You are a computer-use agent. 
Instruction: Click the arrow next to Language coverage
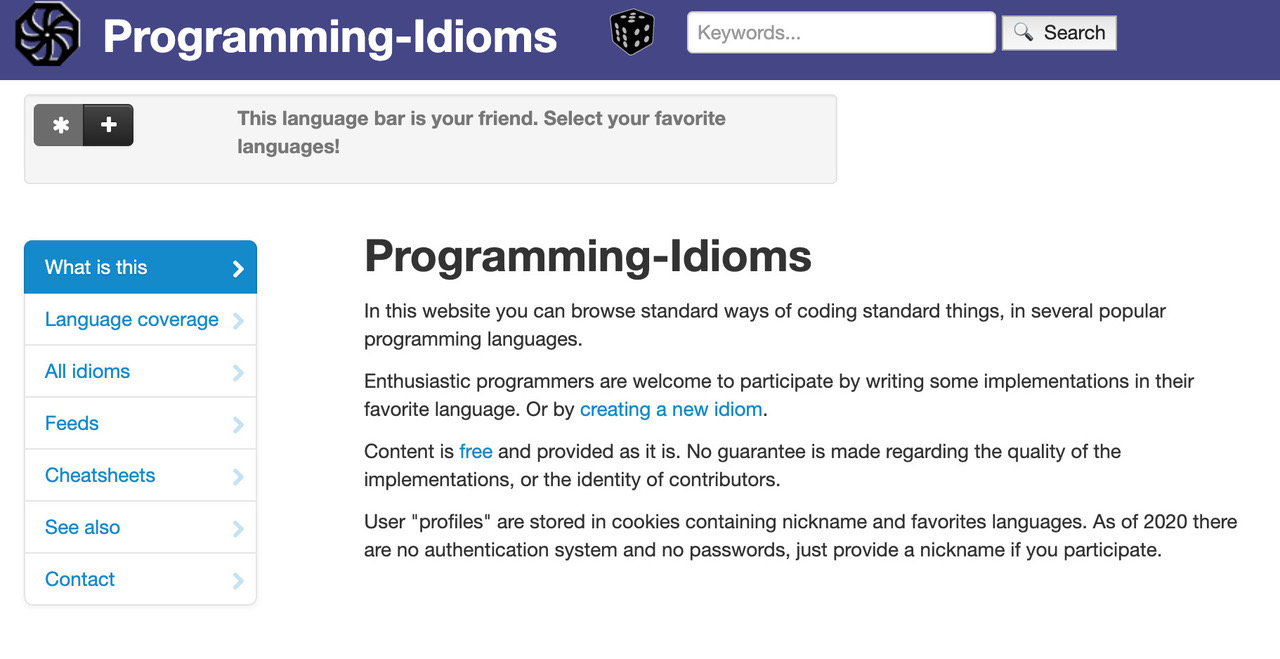[238, 320]
